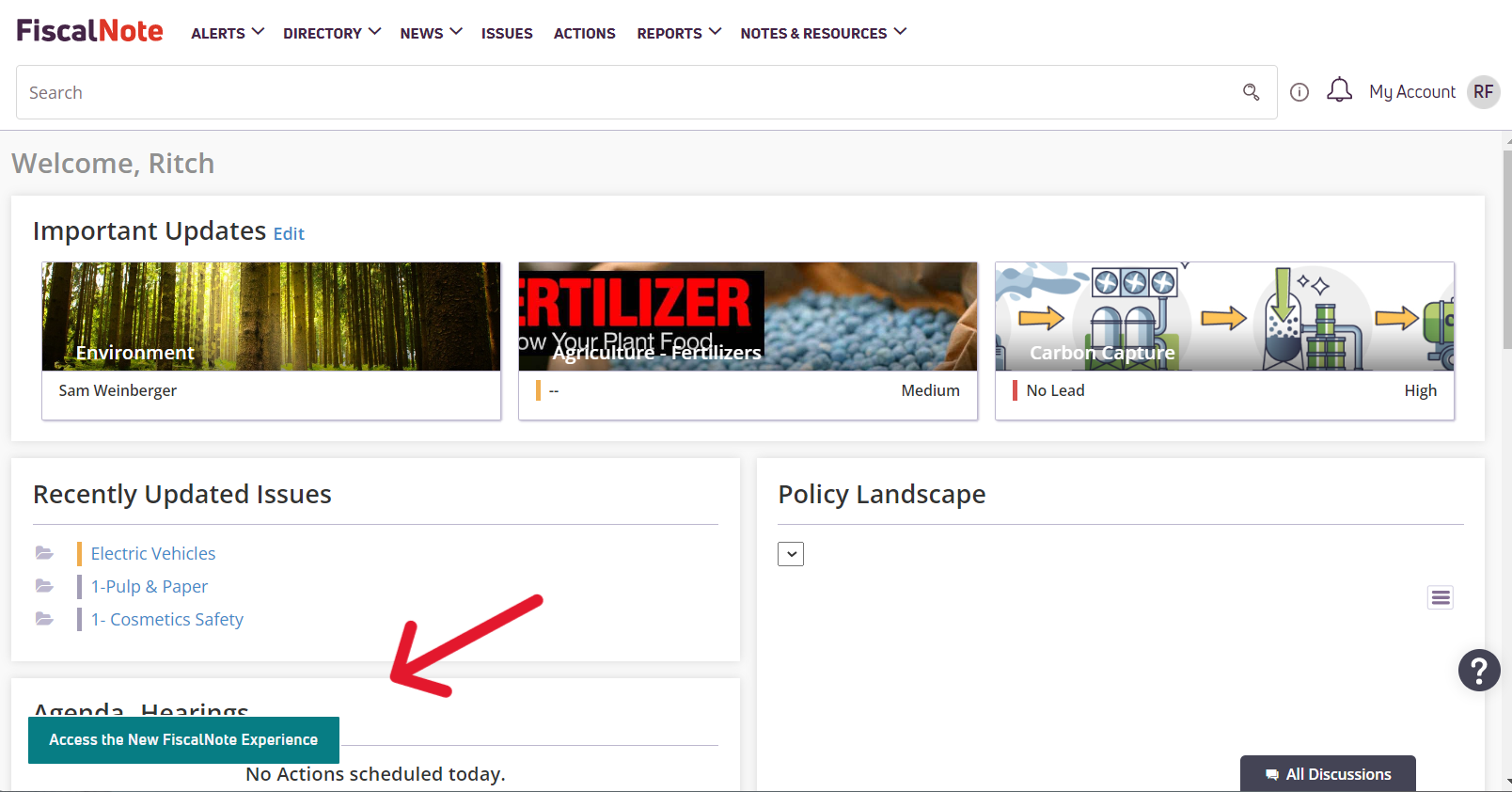
Task: Open the 1- Cosmetics Safety issue
Action: tap(167, 619)
